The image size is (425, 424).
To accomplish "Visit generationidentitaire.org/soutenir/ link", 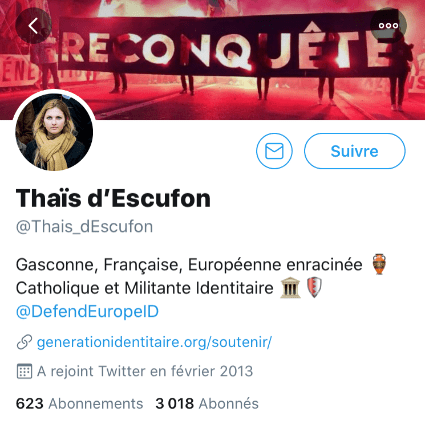I will point(154,342).
